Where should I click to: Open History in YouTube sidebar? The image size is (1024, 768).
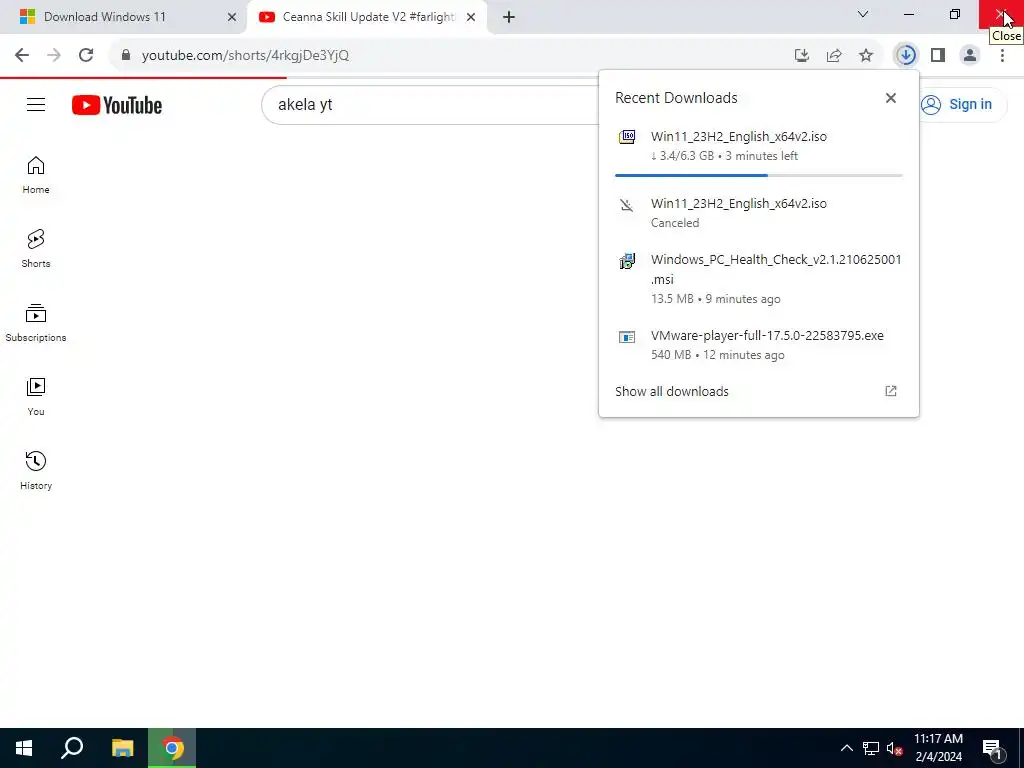[x=36, y=470]
